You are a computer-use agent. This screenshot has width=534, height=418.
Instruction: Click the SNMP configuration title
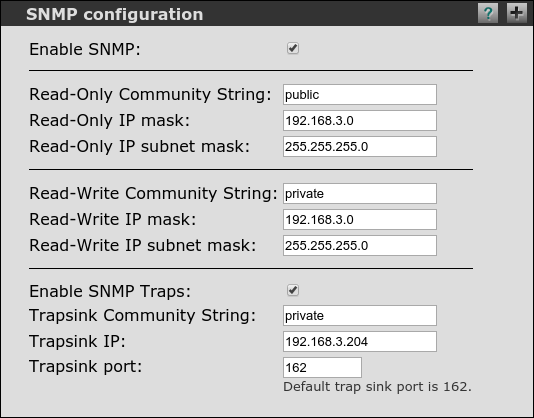click(114, 14)
